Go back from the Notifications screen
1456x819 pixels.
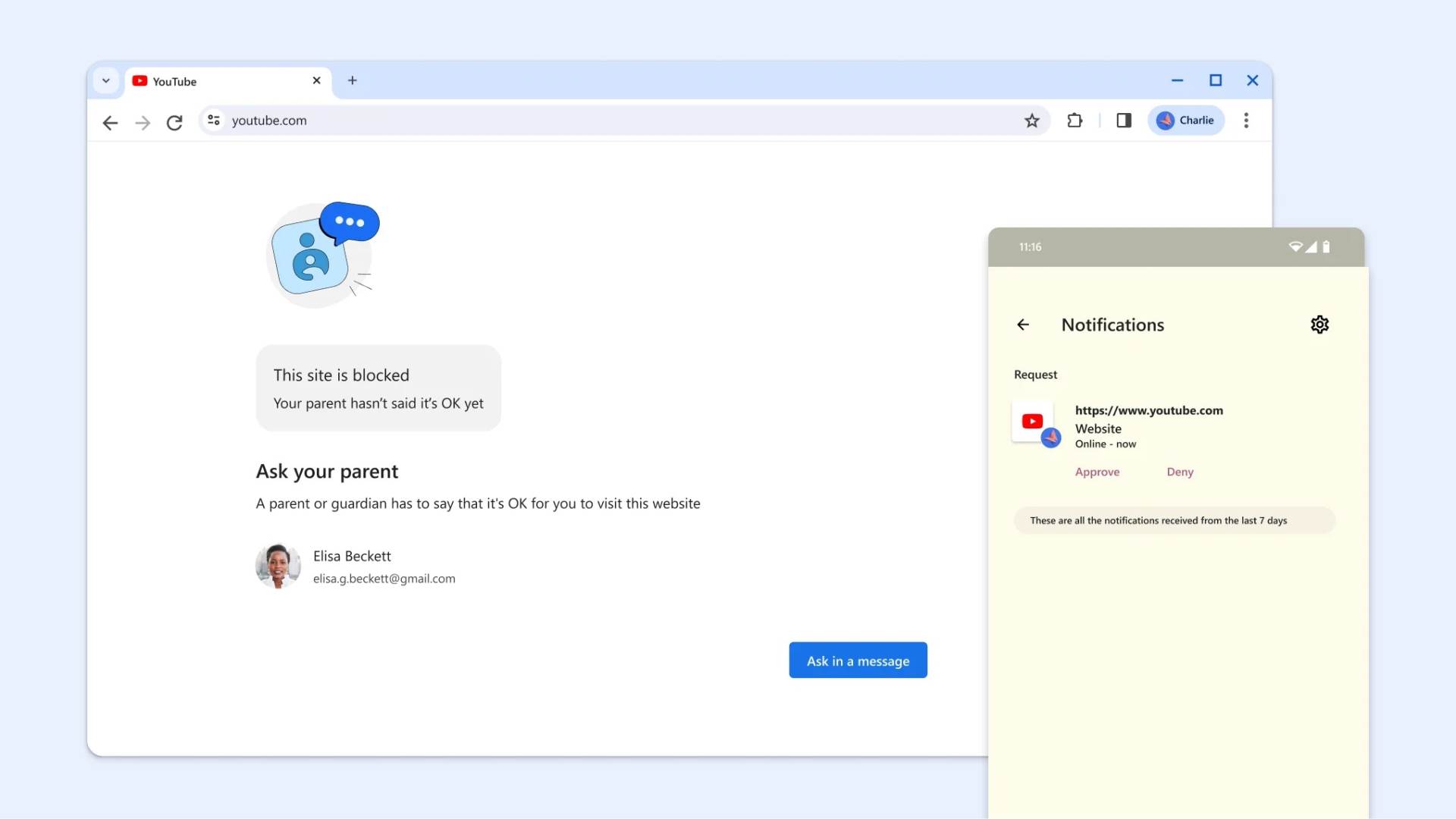1023,325
